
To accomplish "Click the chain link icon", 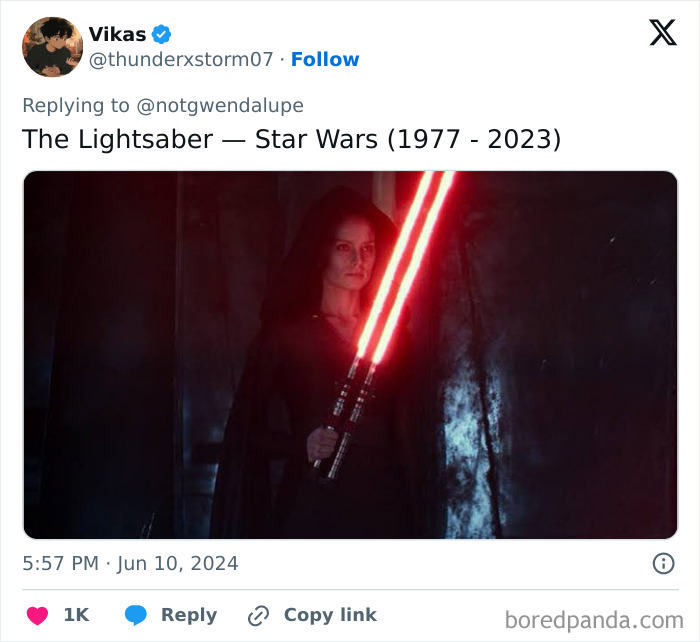I will pos(259,615).
